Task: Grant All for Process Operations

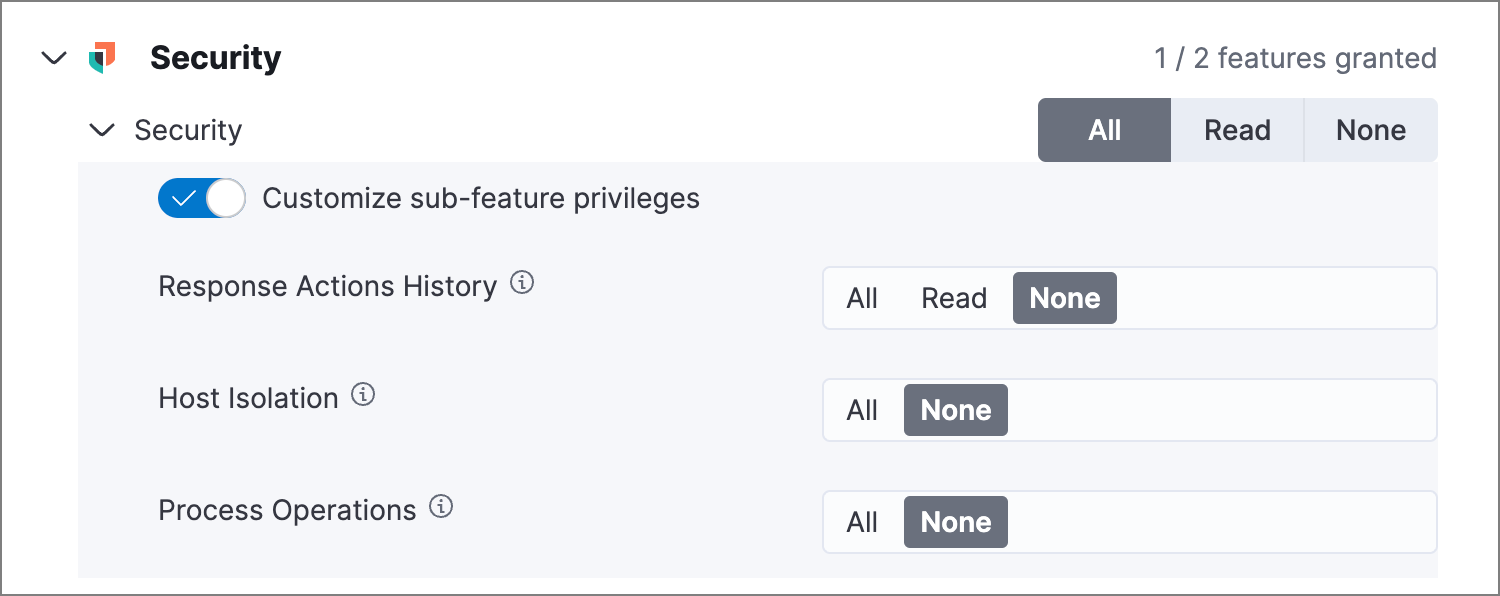Action: 864,521
